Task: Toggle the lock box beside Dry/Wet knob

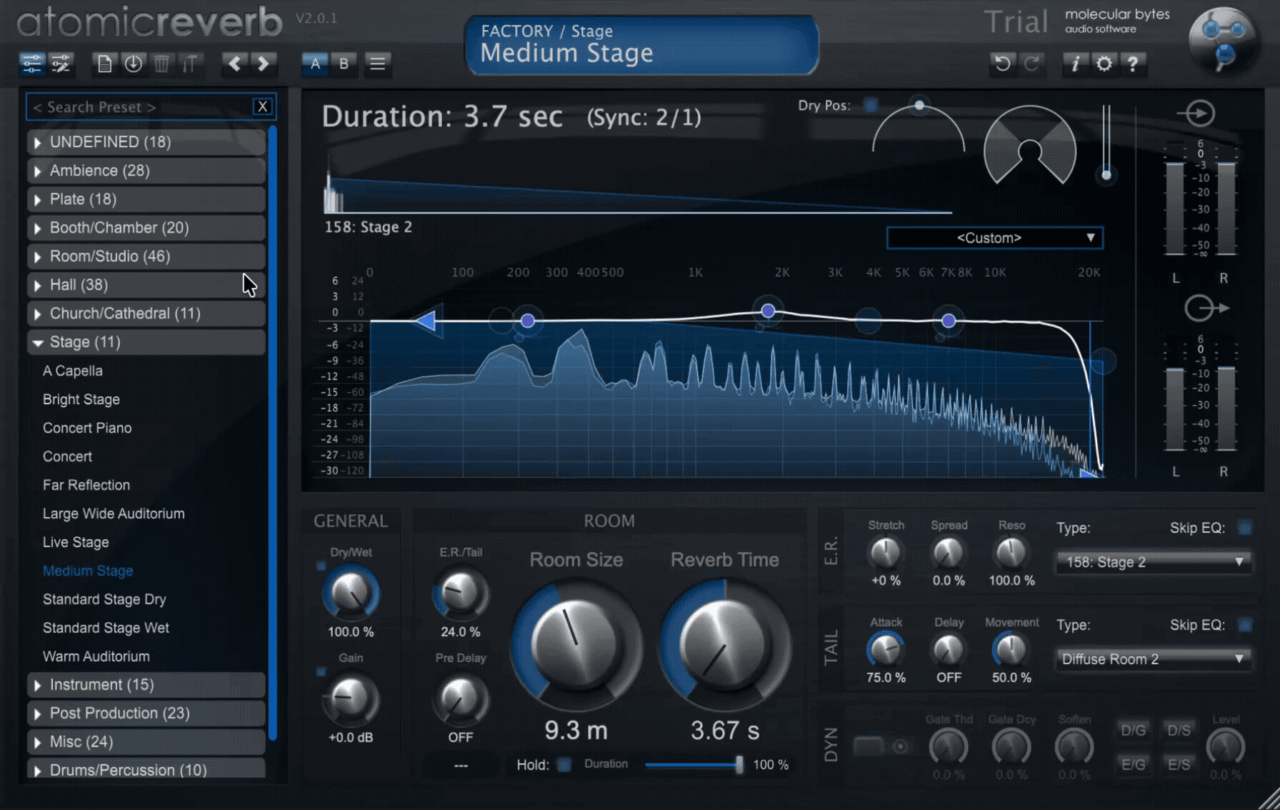Action: [x=321, y=566]
